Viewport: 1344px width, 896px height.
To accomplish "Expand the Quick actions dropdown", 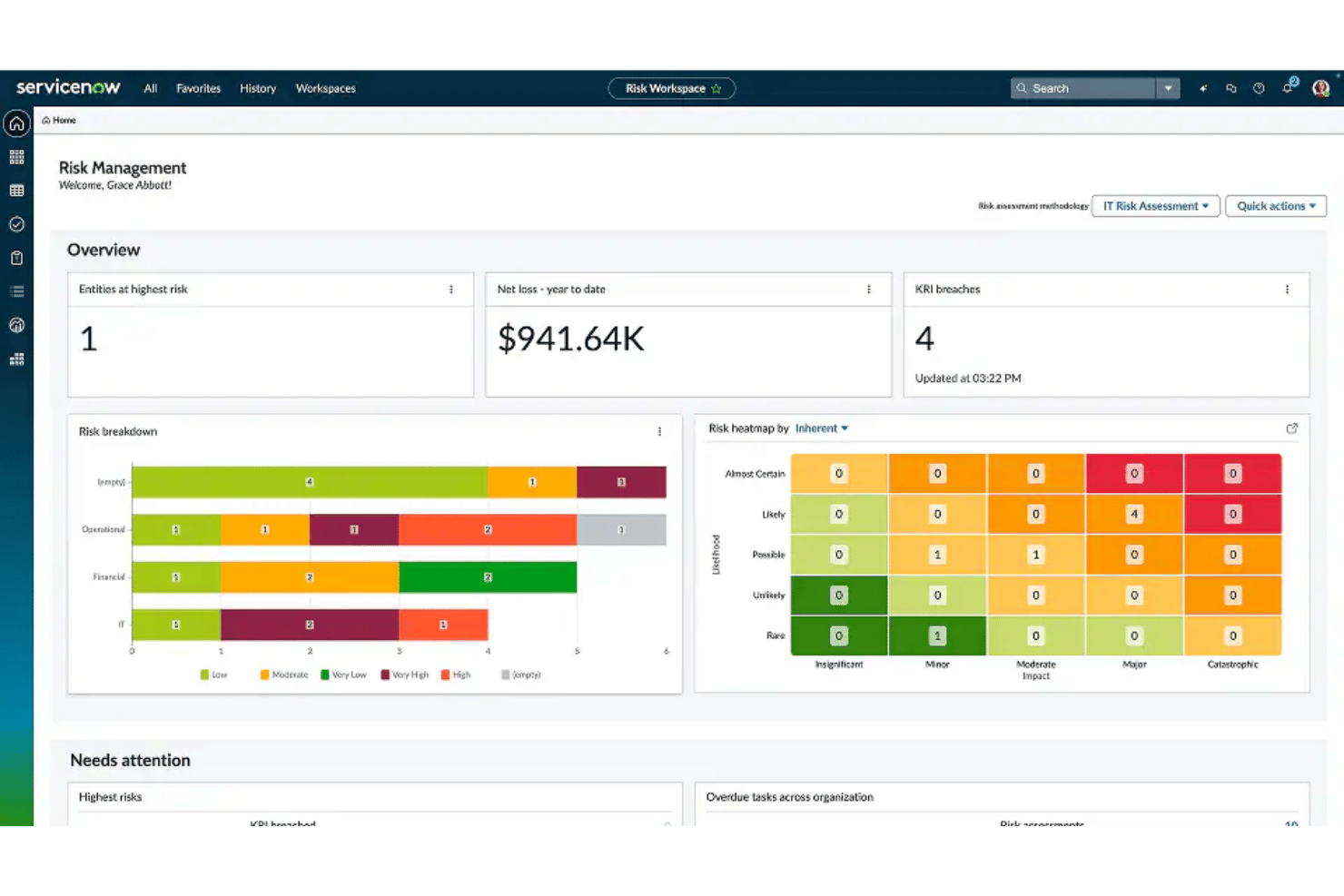I will 1276,206.
